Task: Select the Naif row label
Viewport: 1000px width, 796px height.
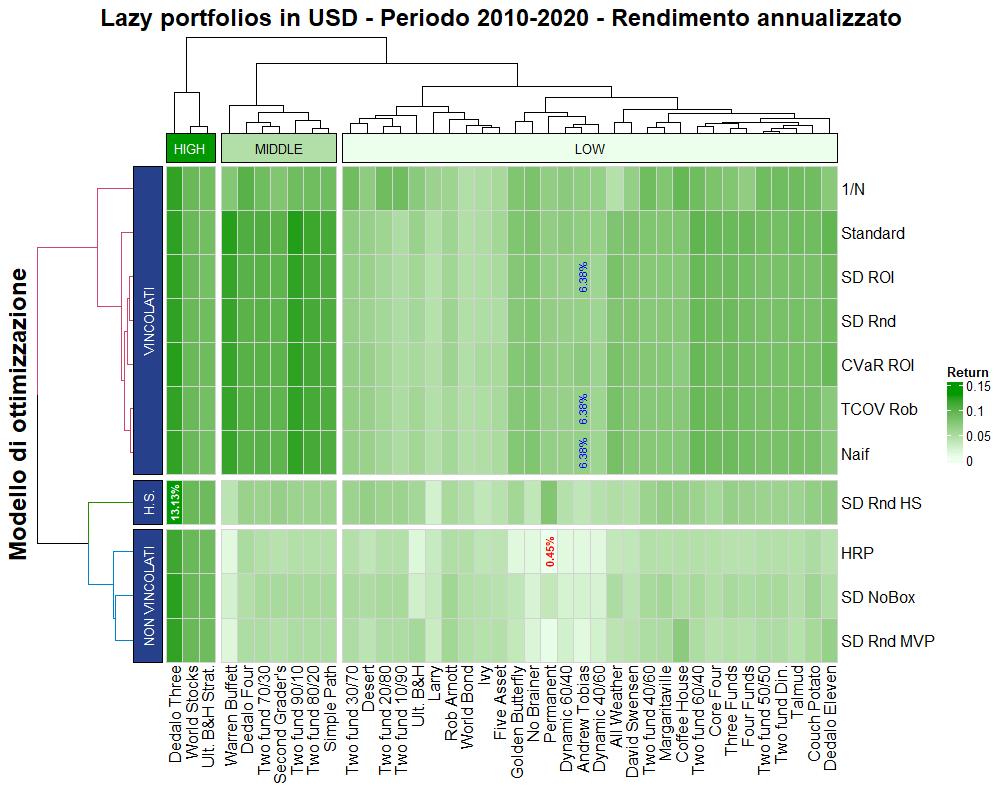Action: 855,454
